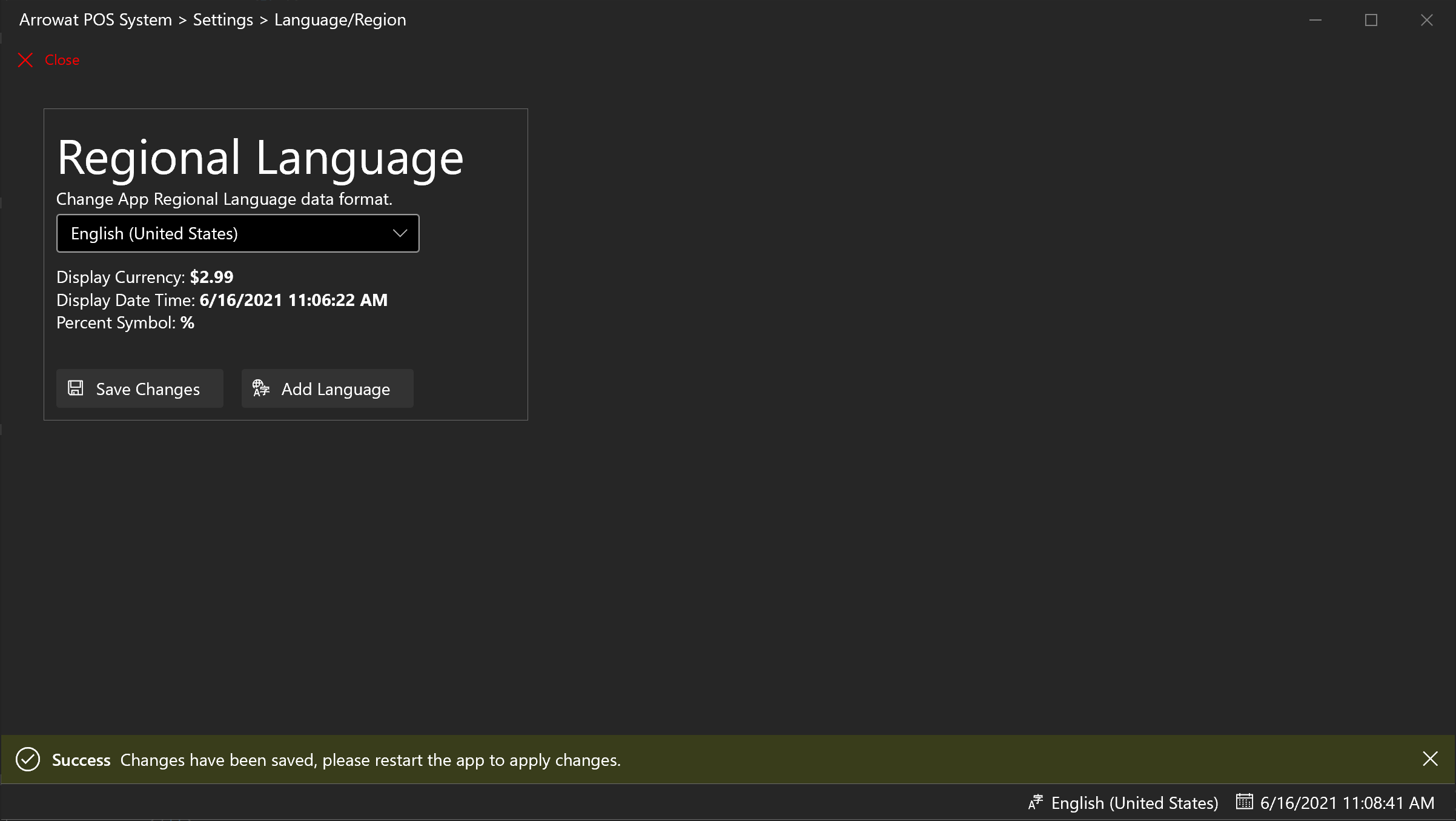1456x821 pixels.
Task: Click the calendar icon in system tray
Action: tap(1243, 803)
